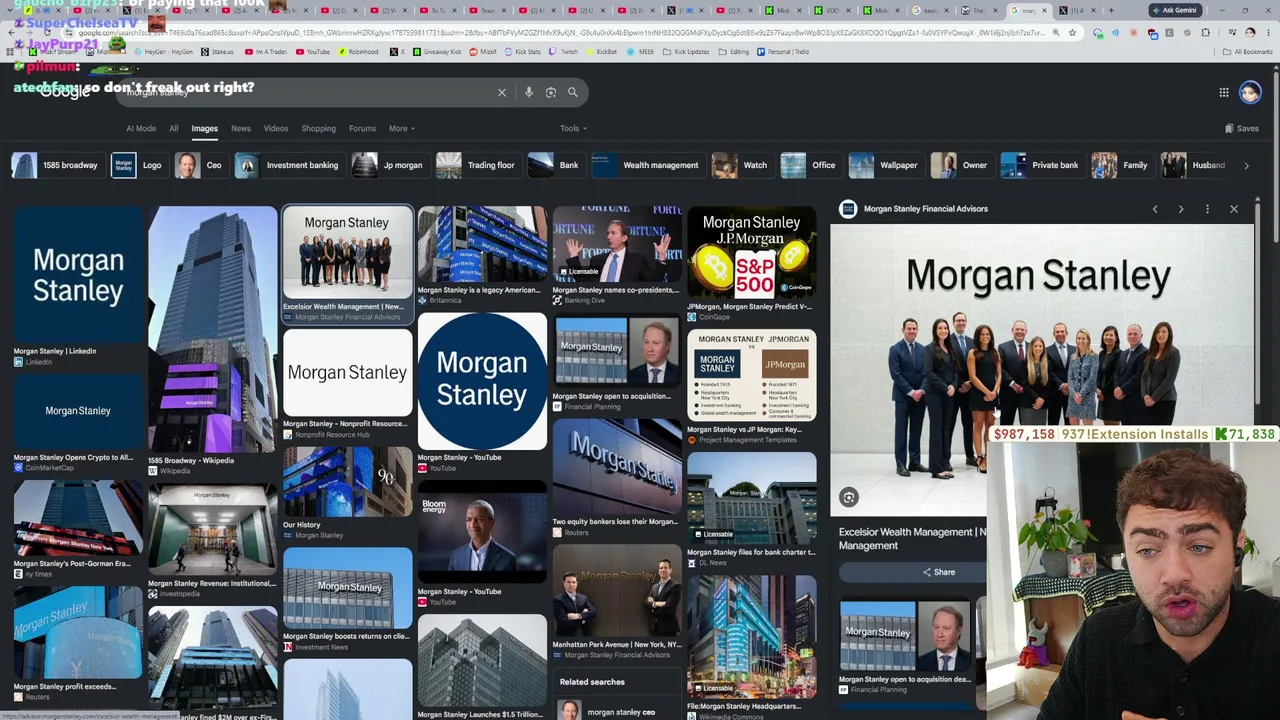This screenshot has height=720, width=1280.
Task: Filter images by the Logo chip
Action: tap(137, 165)
